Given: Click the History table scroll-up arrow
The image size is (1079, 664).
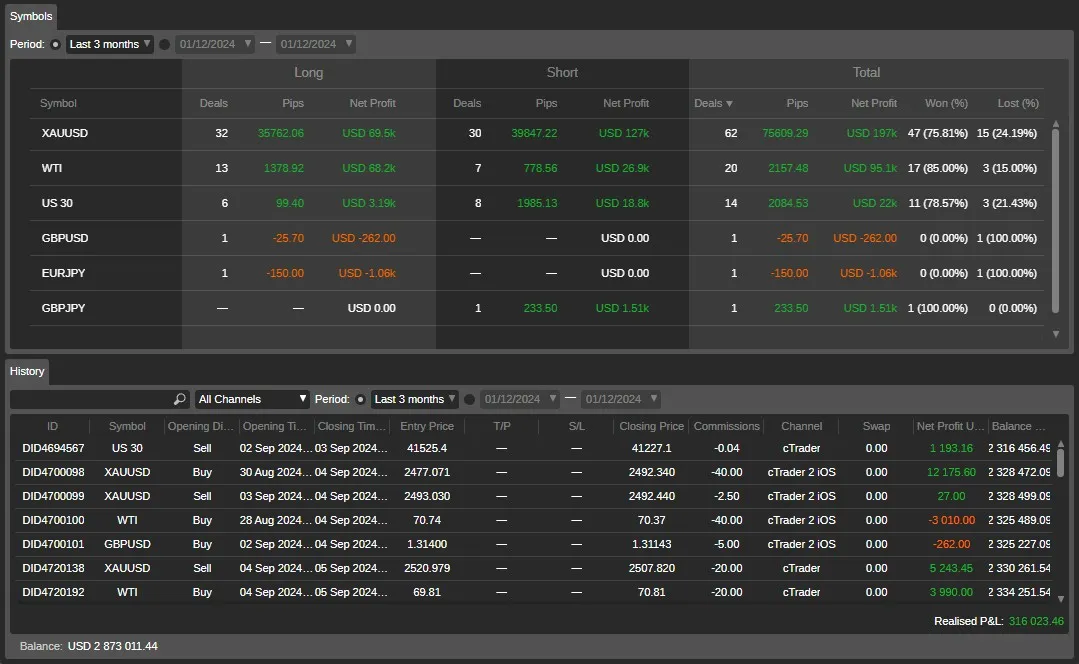Looking at the screenshot, I should [x=1061, y=444].
